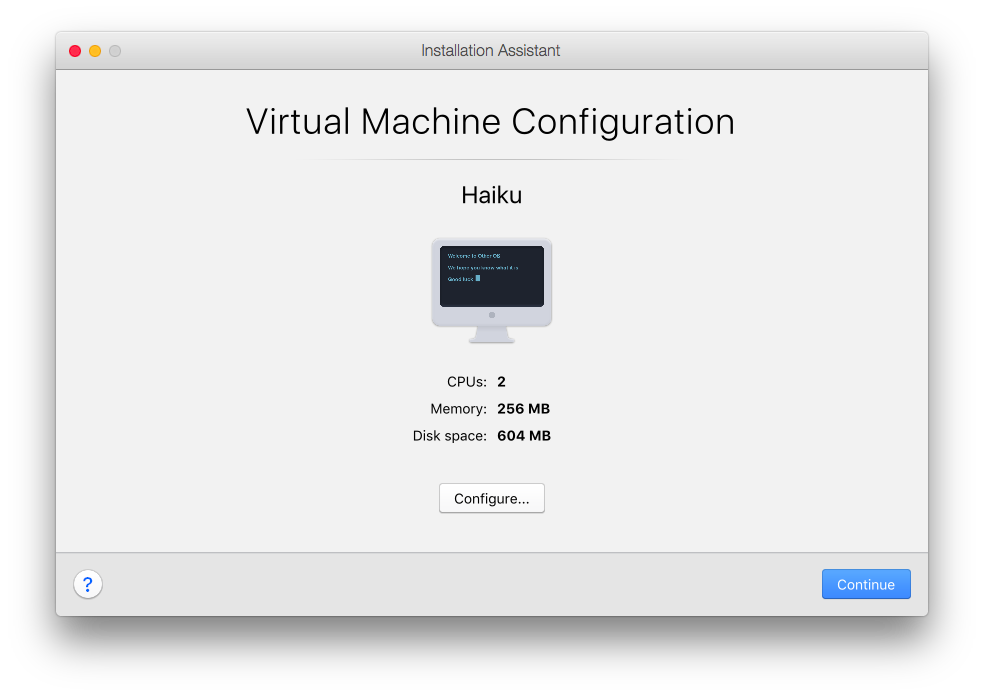Viewport: 984px width, 696px height.
Task: Click the Memory: label
Action: [x=458, y=409]
